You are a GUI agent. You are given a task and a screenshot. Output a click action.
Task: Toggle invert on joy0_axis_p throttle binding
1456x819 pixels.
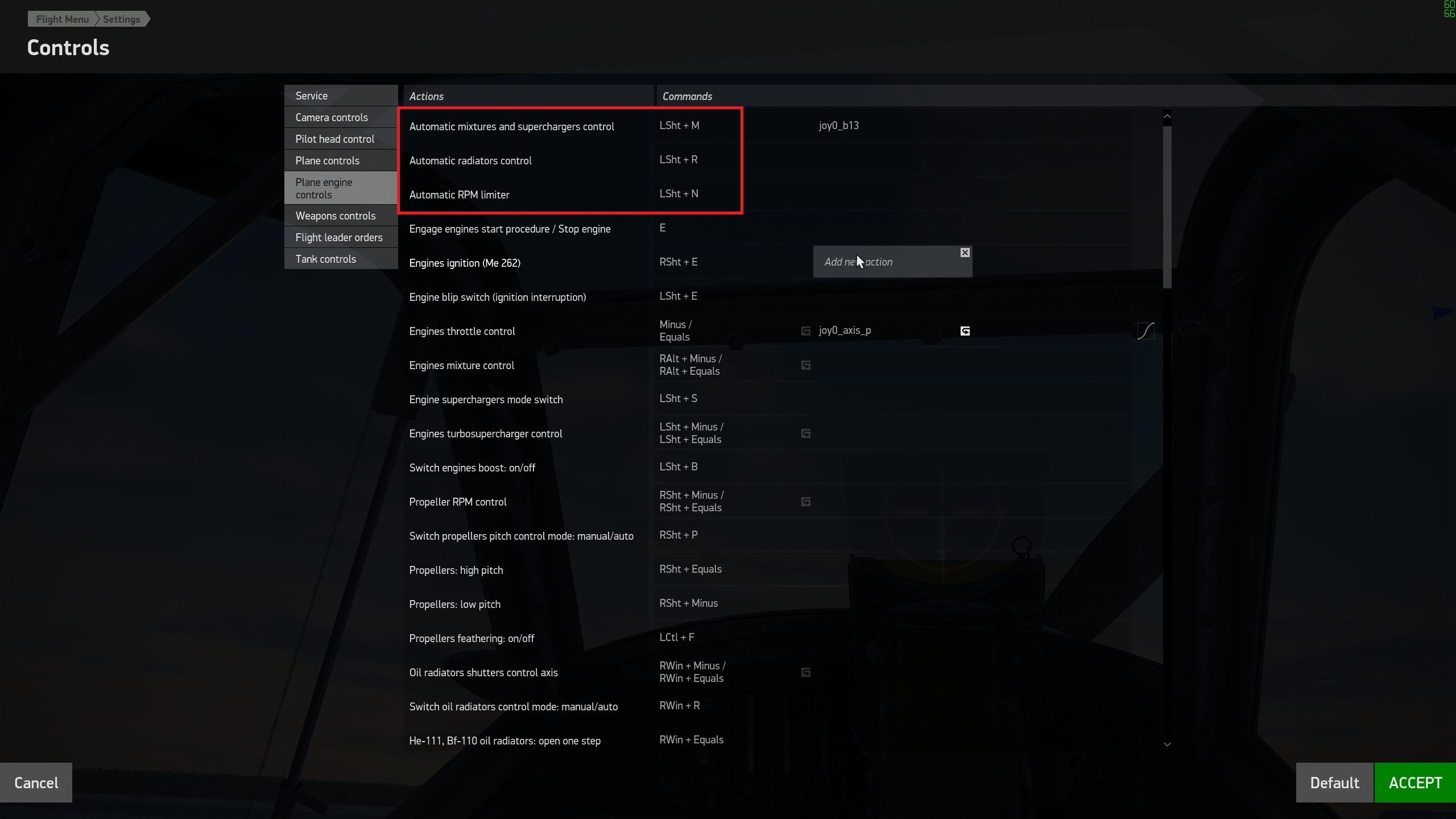click(x=965, y=331)
